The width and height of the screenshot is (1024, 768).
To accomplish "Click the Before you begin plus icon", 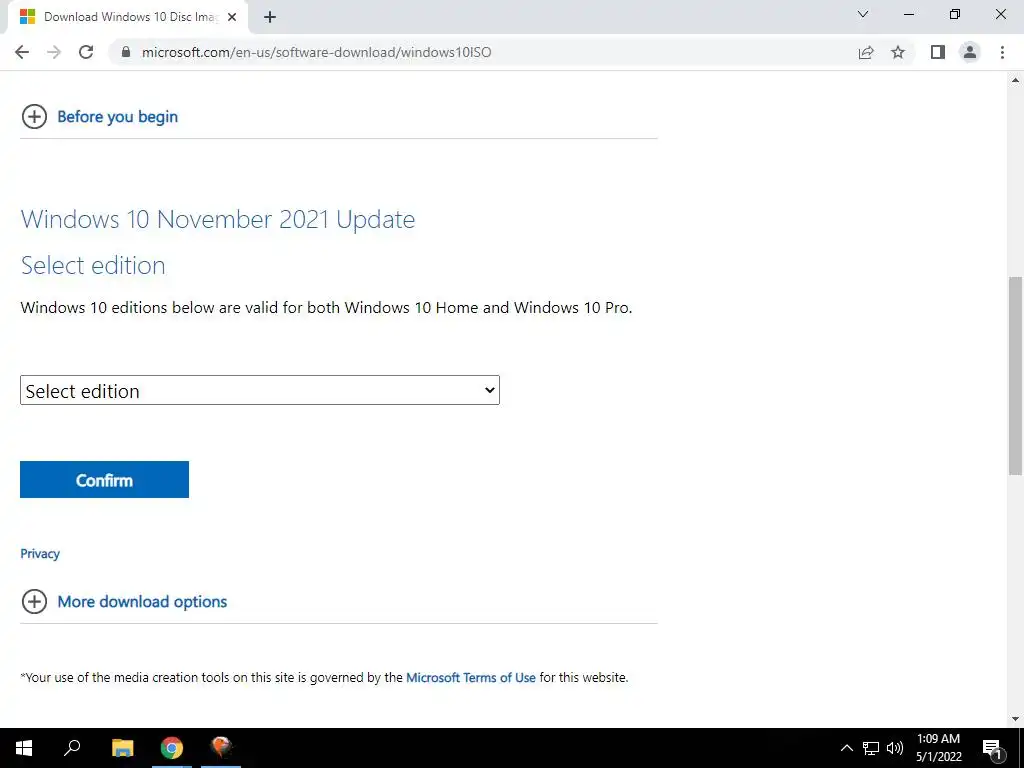I will point(34,117).
